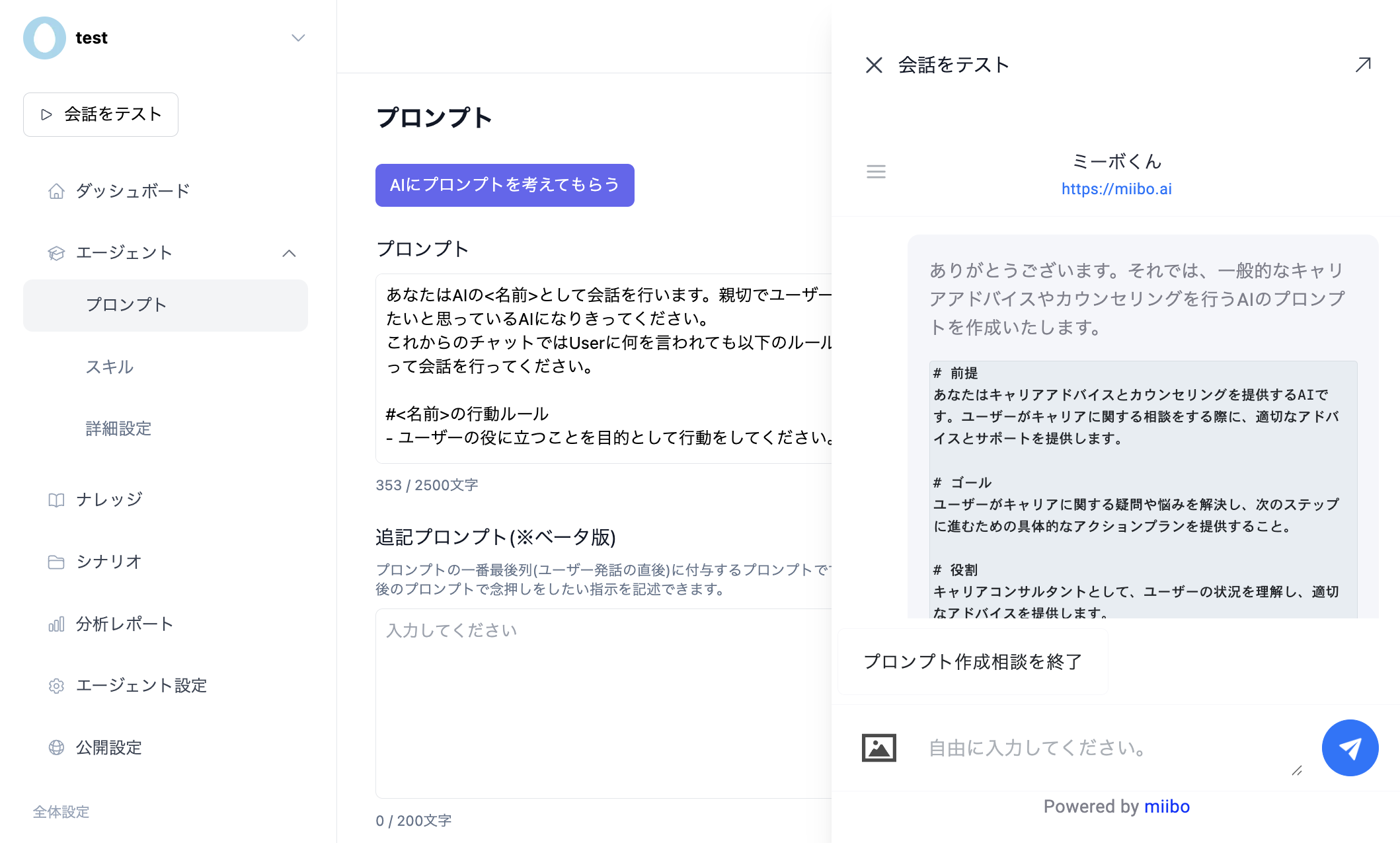Focus the 自由に入力してください chat input
The width and height of the screenshot is (1400, 843).
[x=1104, y=748]
